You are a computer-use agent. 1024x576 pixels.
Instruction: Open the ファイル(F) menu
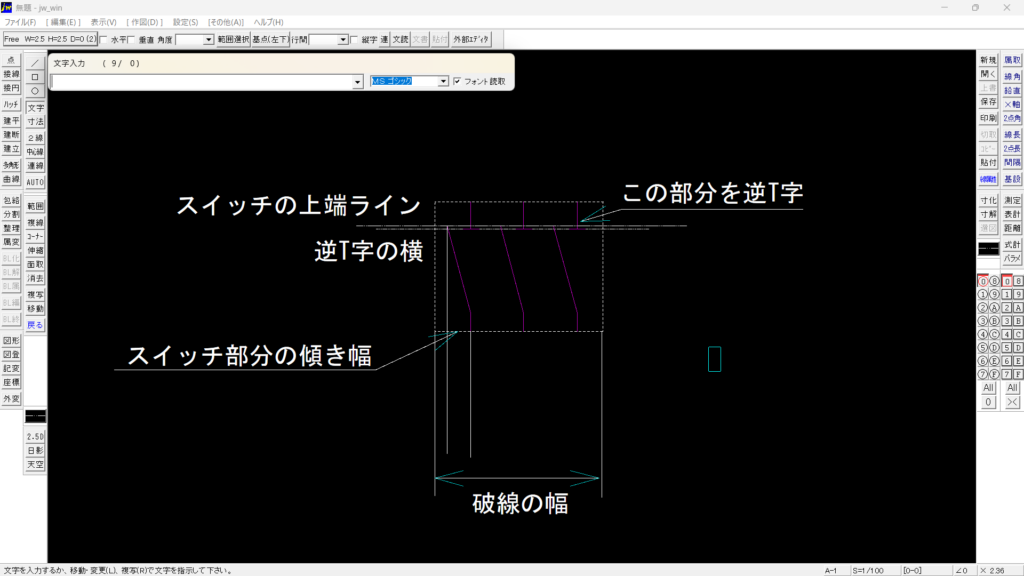(x=20, y=21)
